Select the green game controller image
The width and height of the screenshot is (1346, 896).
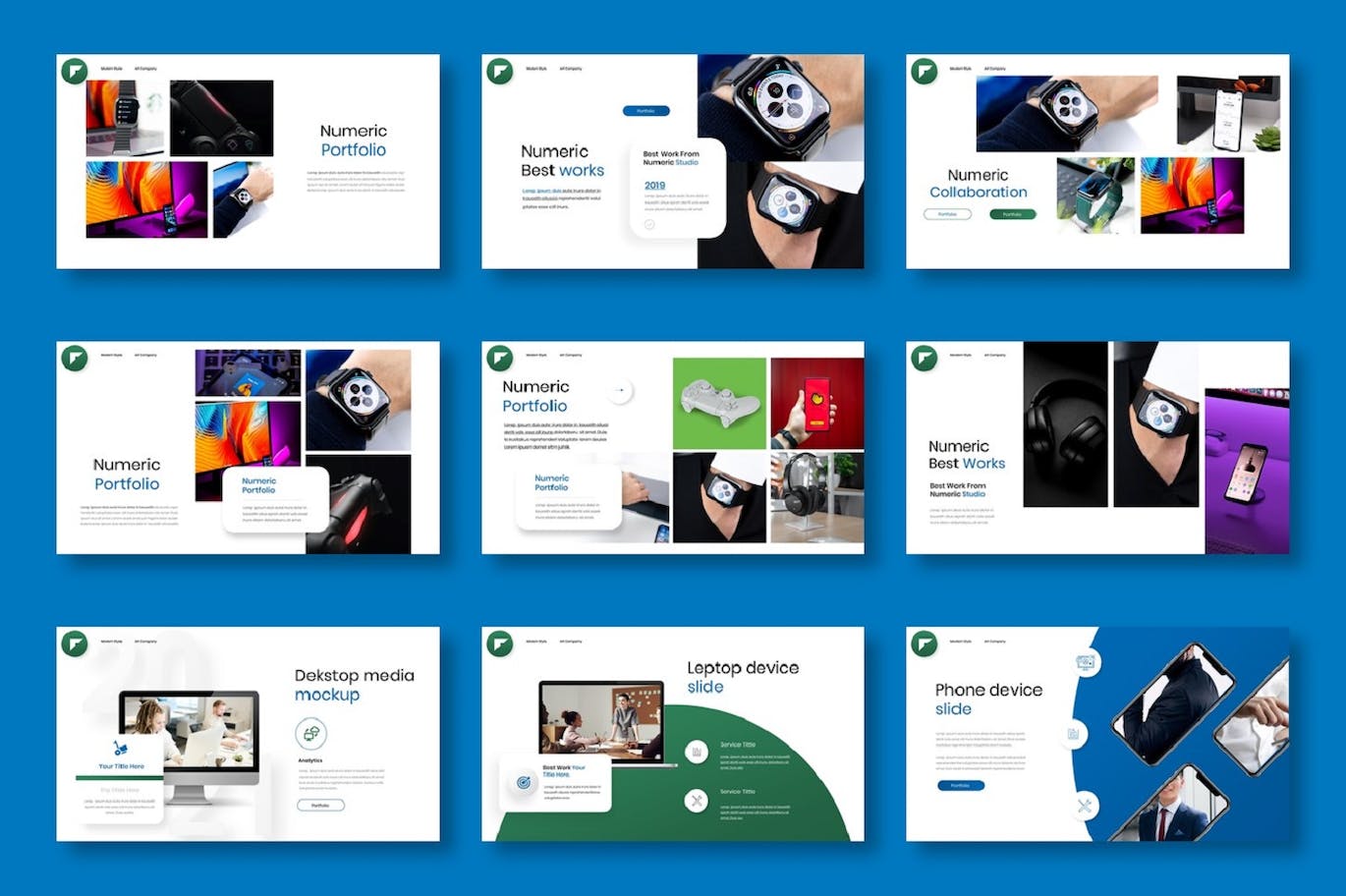pos(719,404)
